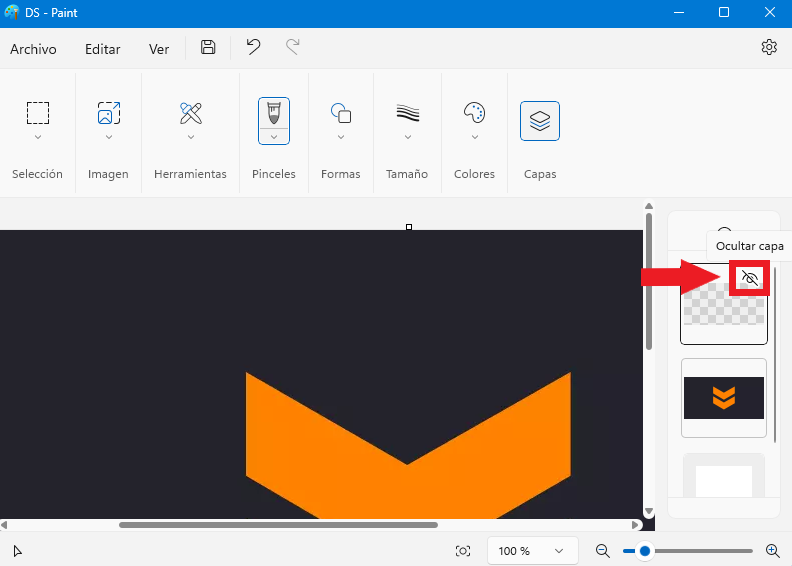This screenshot has width=792, height=566.
Task: Maximize the Paint window
Action: [724, 12]
